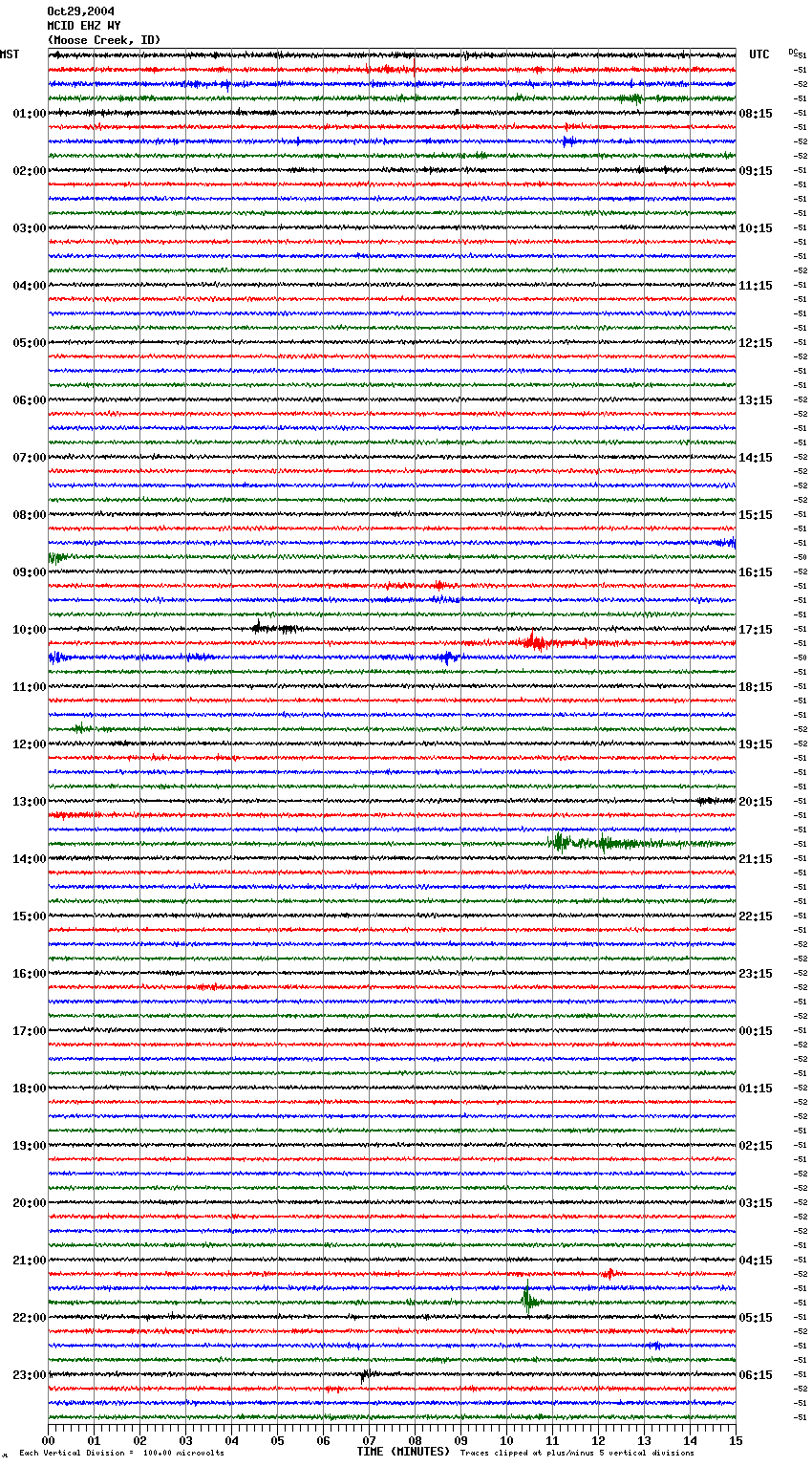Click the 21:00 MST time label
Viewport: 812px width, 1466px height.
tap(30, 1261)
